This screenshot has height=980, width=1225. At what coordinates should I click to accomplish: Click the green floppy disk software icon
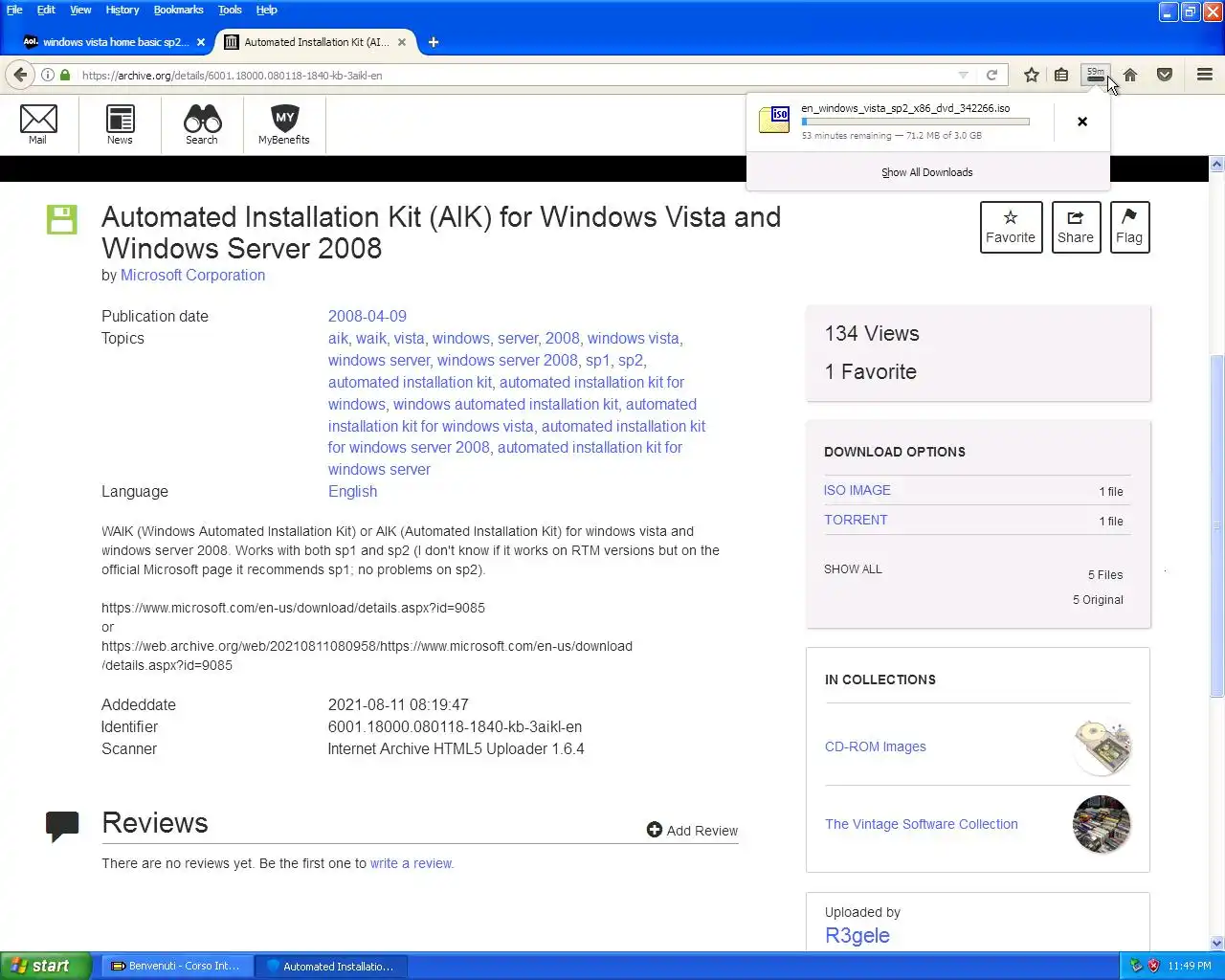point(62,219)
